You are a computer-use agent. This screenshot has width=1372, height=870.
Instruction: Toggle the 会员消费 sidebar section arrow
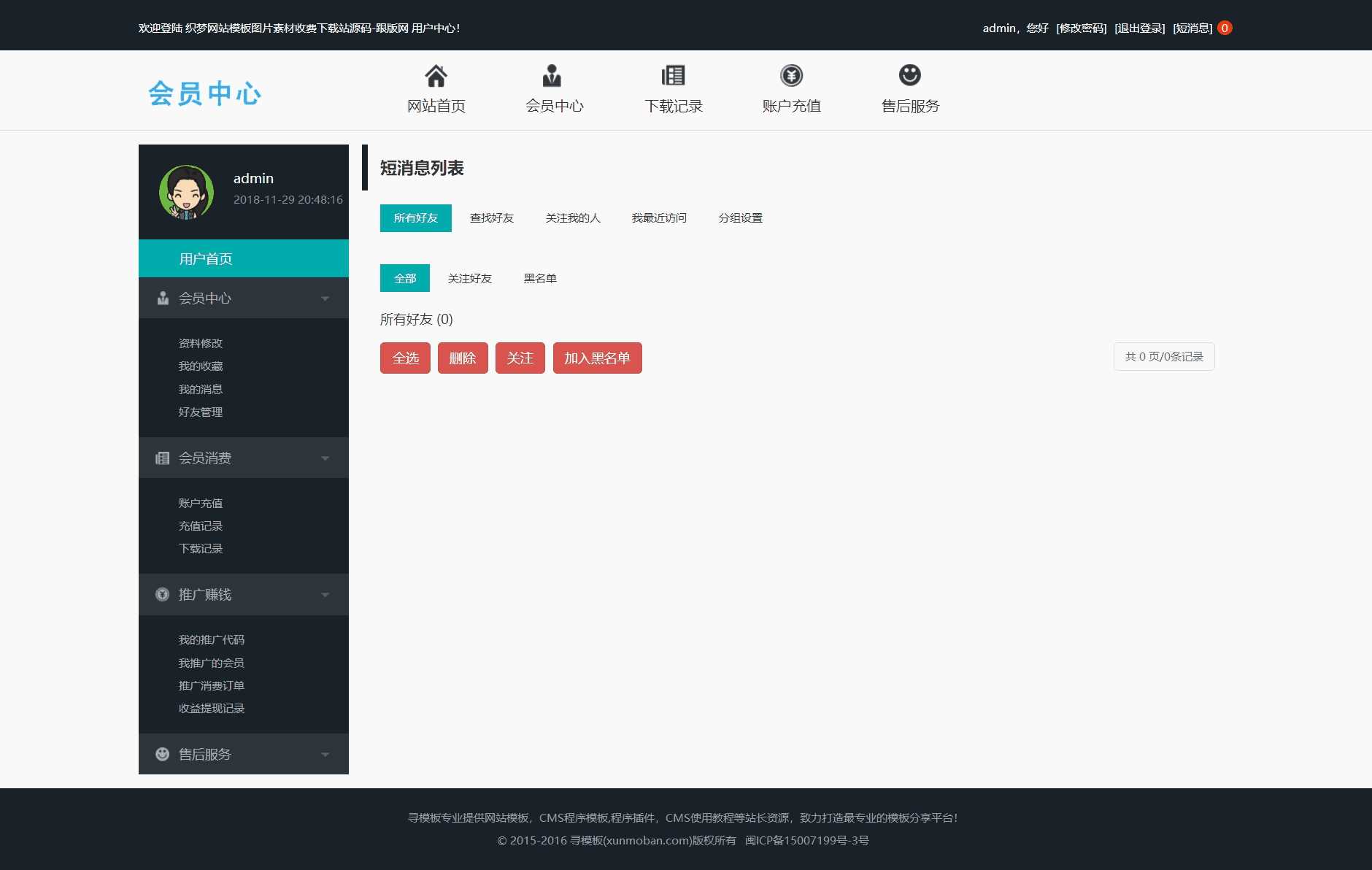click(325, 458)
